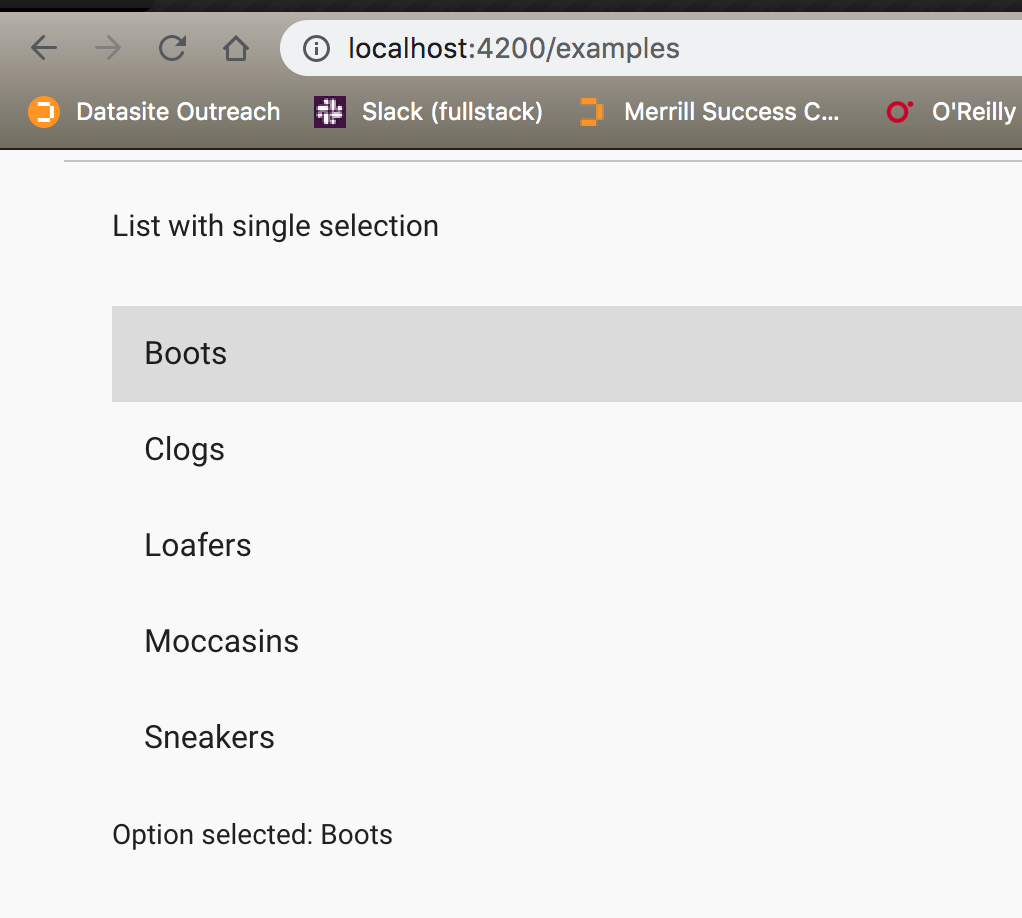Select the Sneakers list option

567,737
